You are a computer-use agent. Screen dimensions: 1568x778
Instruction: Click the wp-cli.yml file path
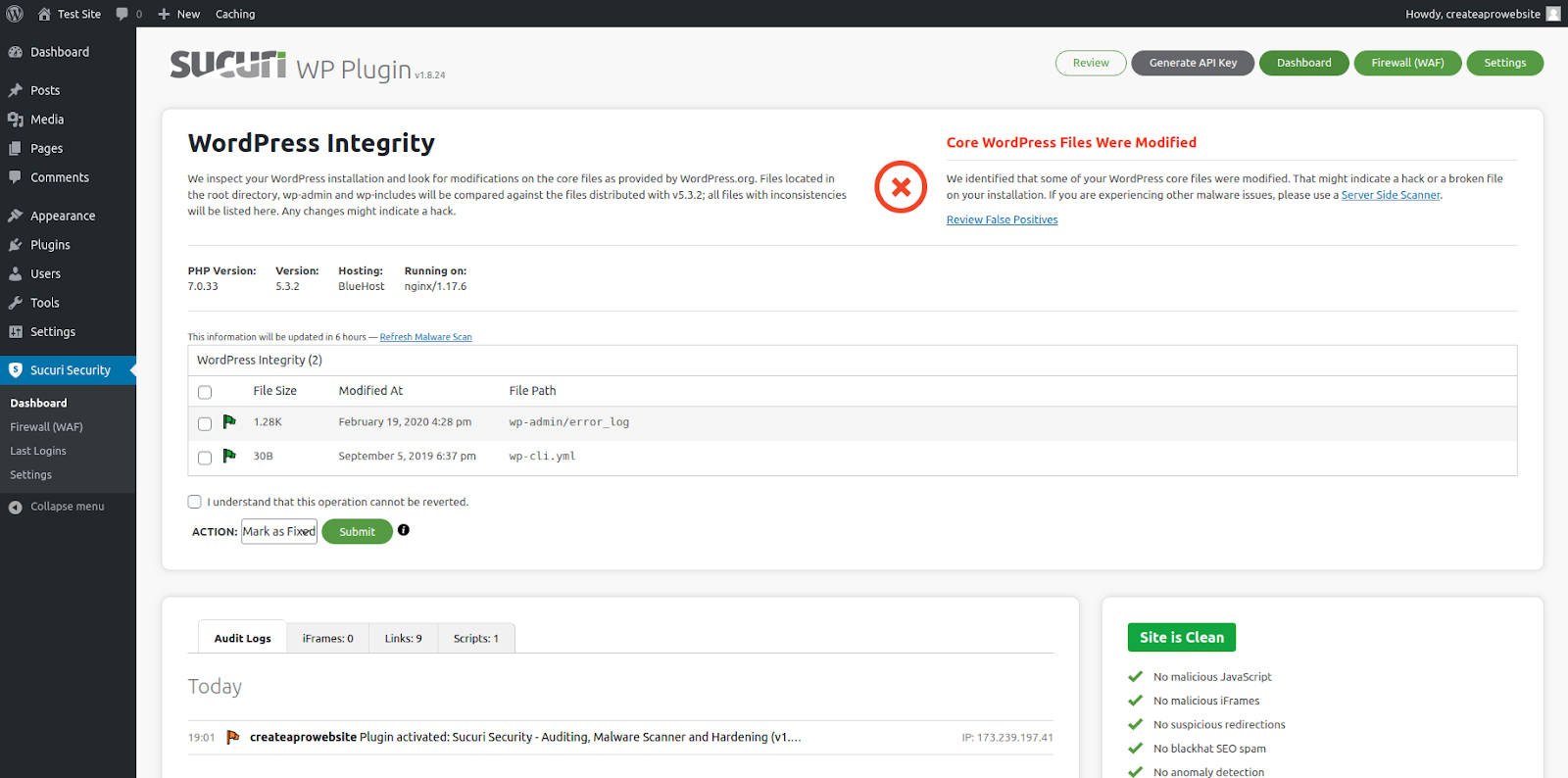point(542,456)
